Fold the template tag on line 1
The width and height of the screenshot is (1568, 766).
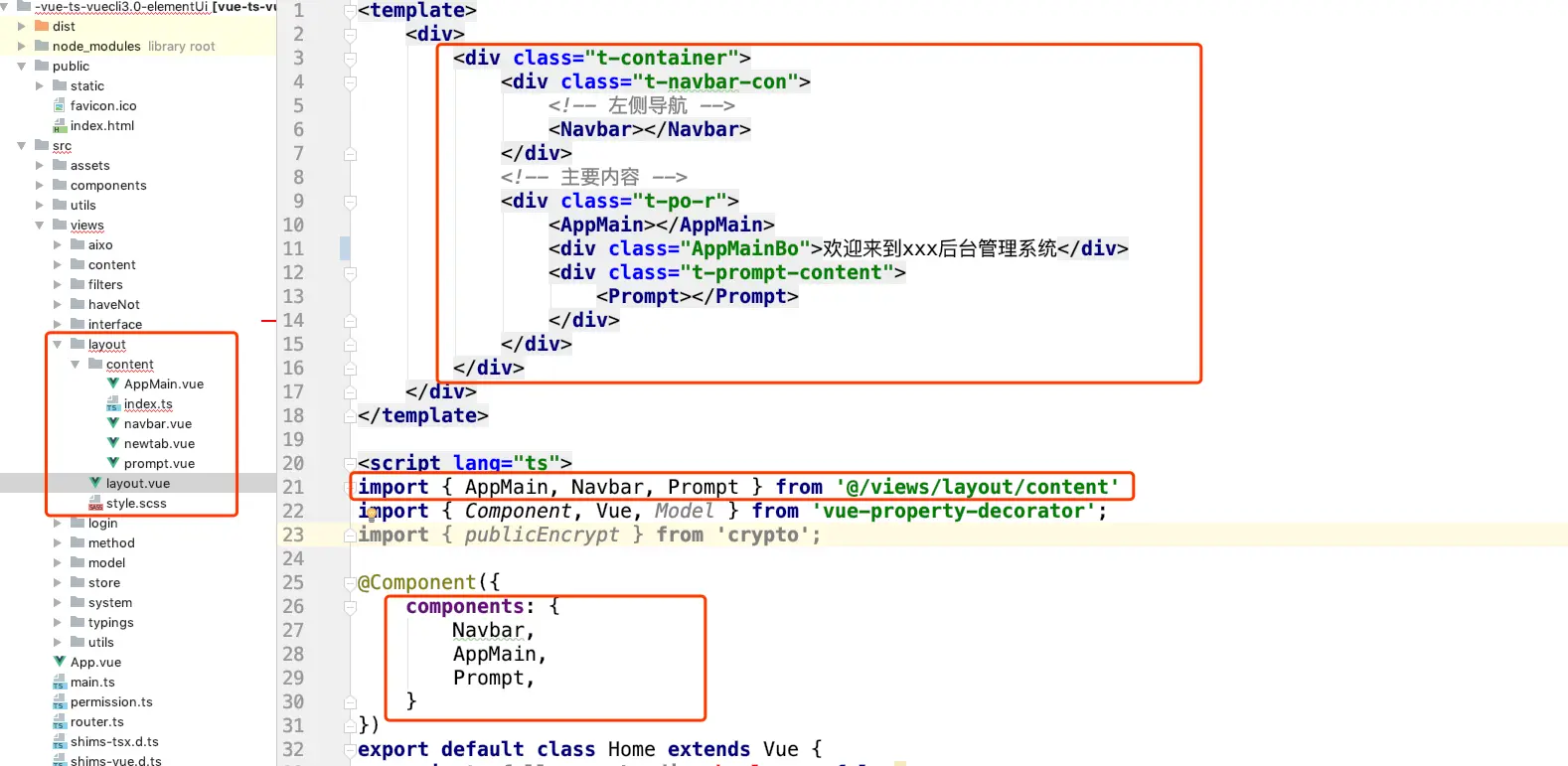[x=350, y=11]
